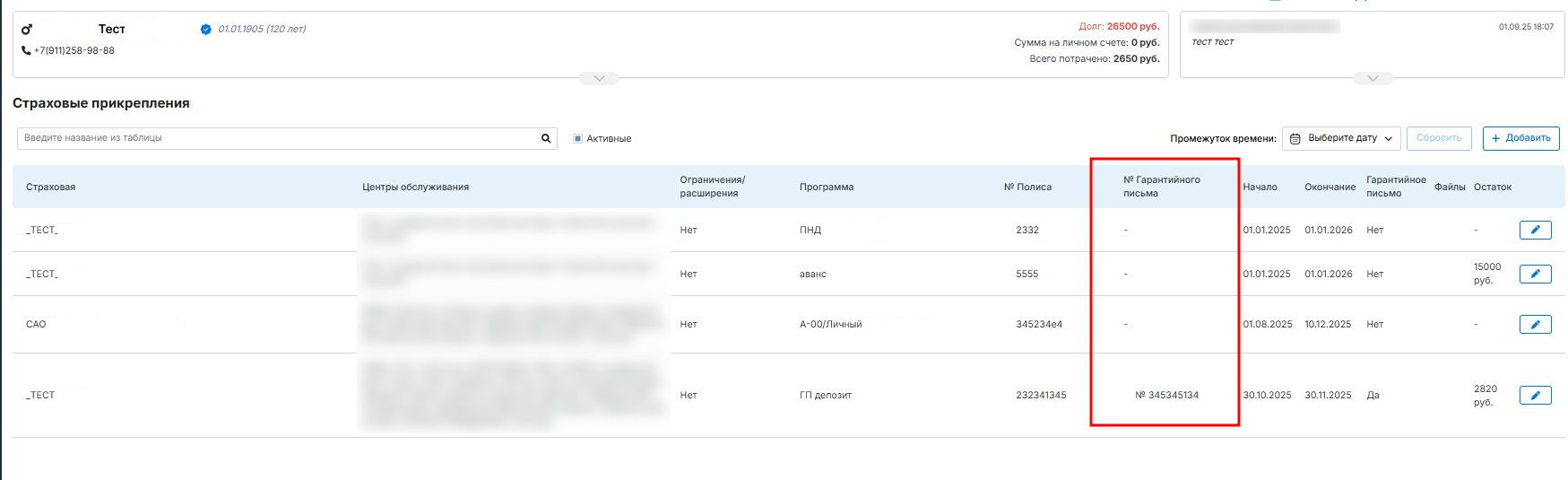Click the Окончание column header
The height and width of the screenshot is (480, 1568).
1330,188
